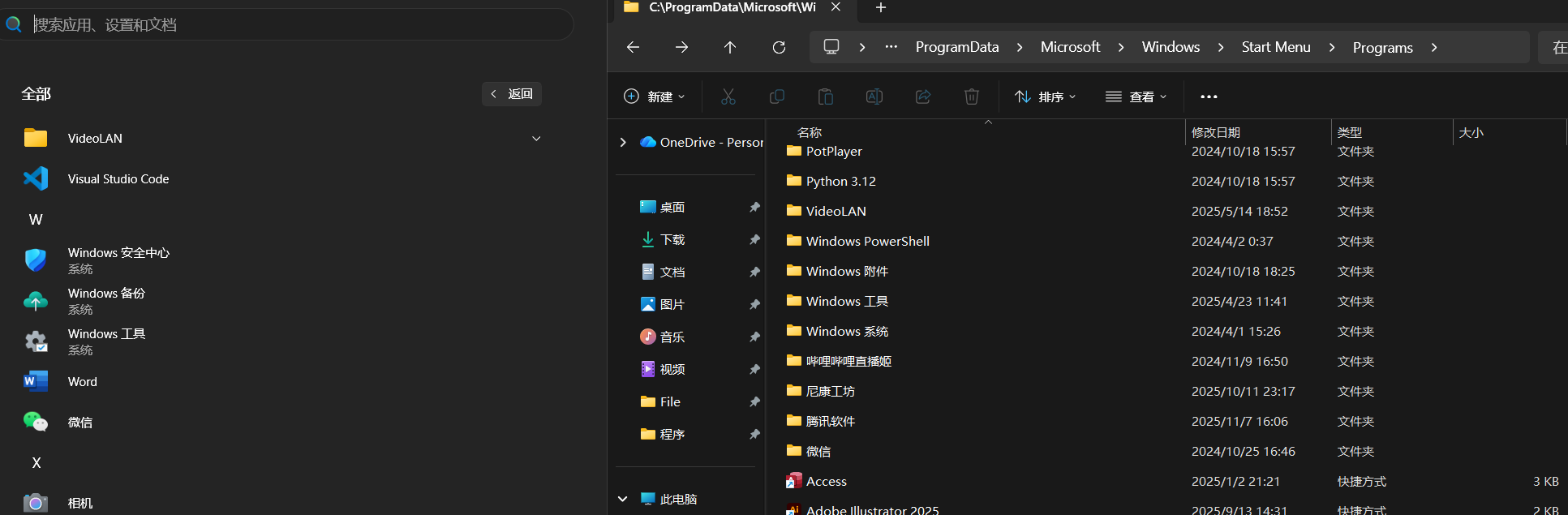The image size is (1568, 515).
Task: Expand the chevron after Start Menu breadcrumb
Action: point(1332,47)
